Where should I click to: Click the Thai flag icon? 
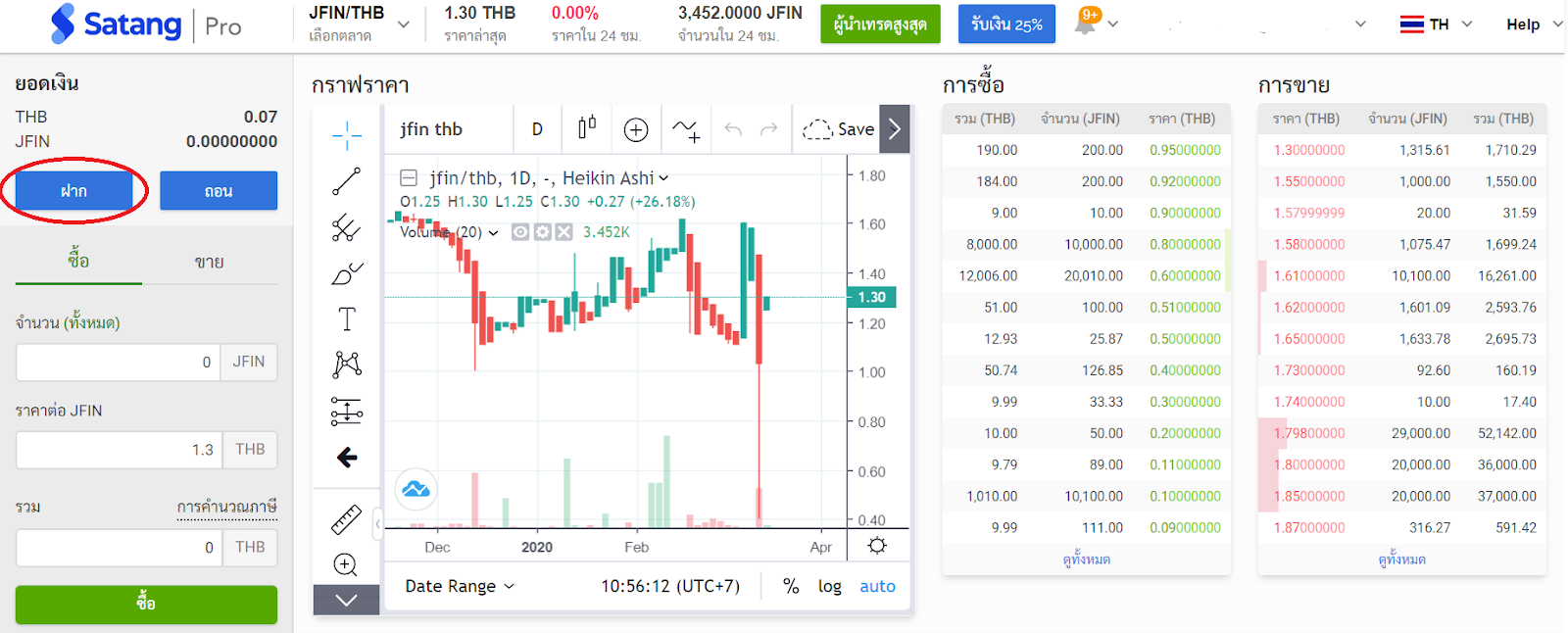point(1412,24)
